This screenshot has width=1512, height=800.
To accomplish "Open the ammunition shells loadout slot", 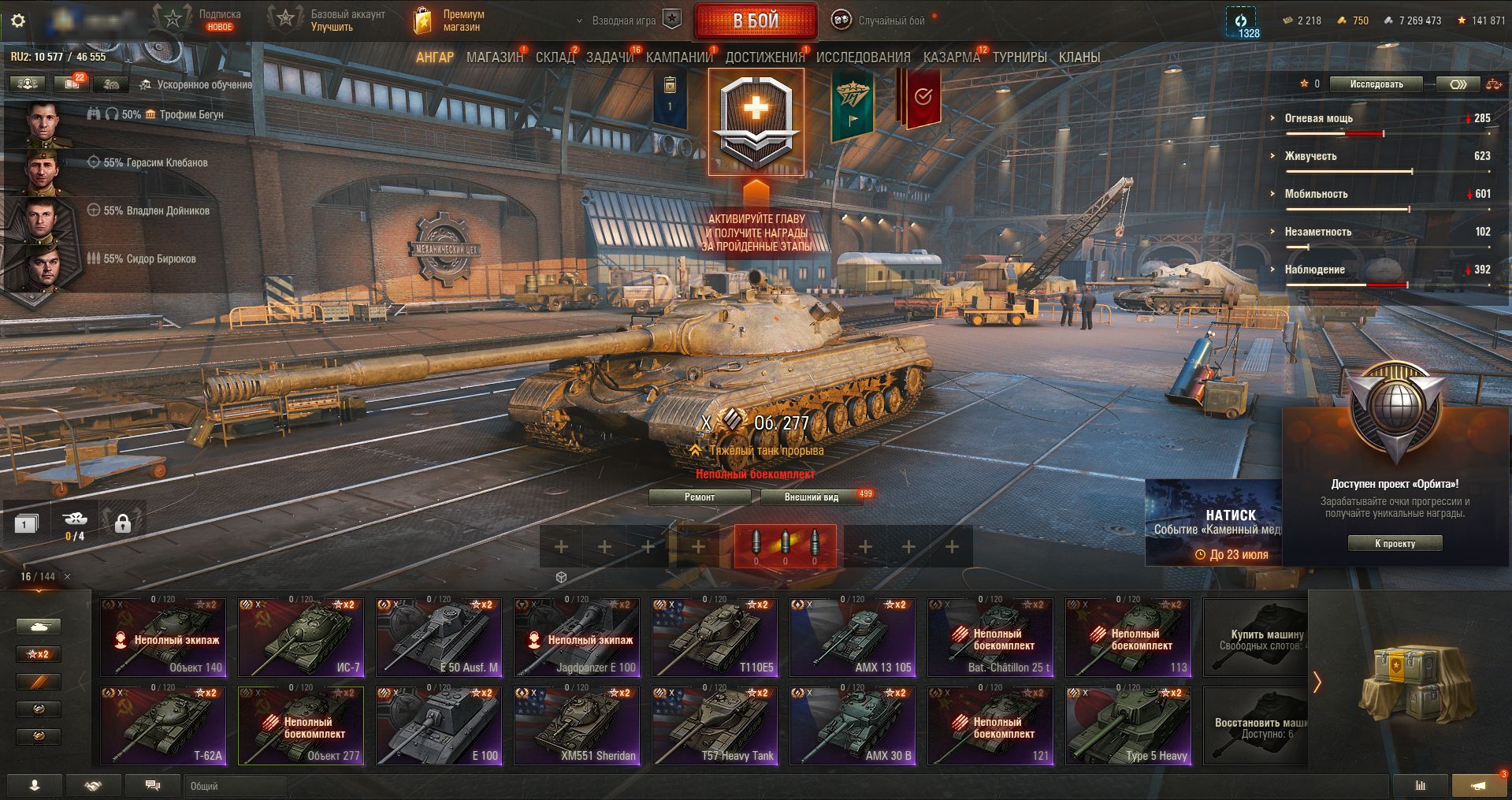I will [785, 546].
